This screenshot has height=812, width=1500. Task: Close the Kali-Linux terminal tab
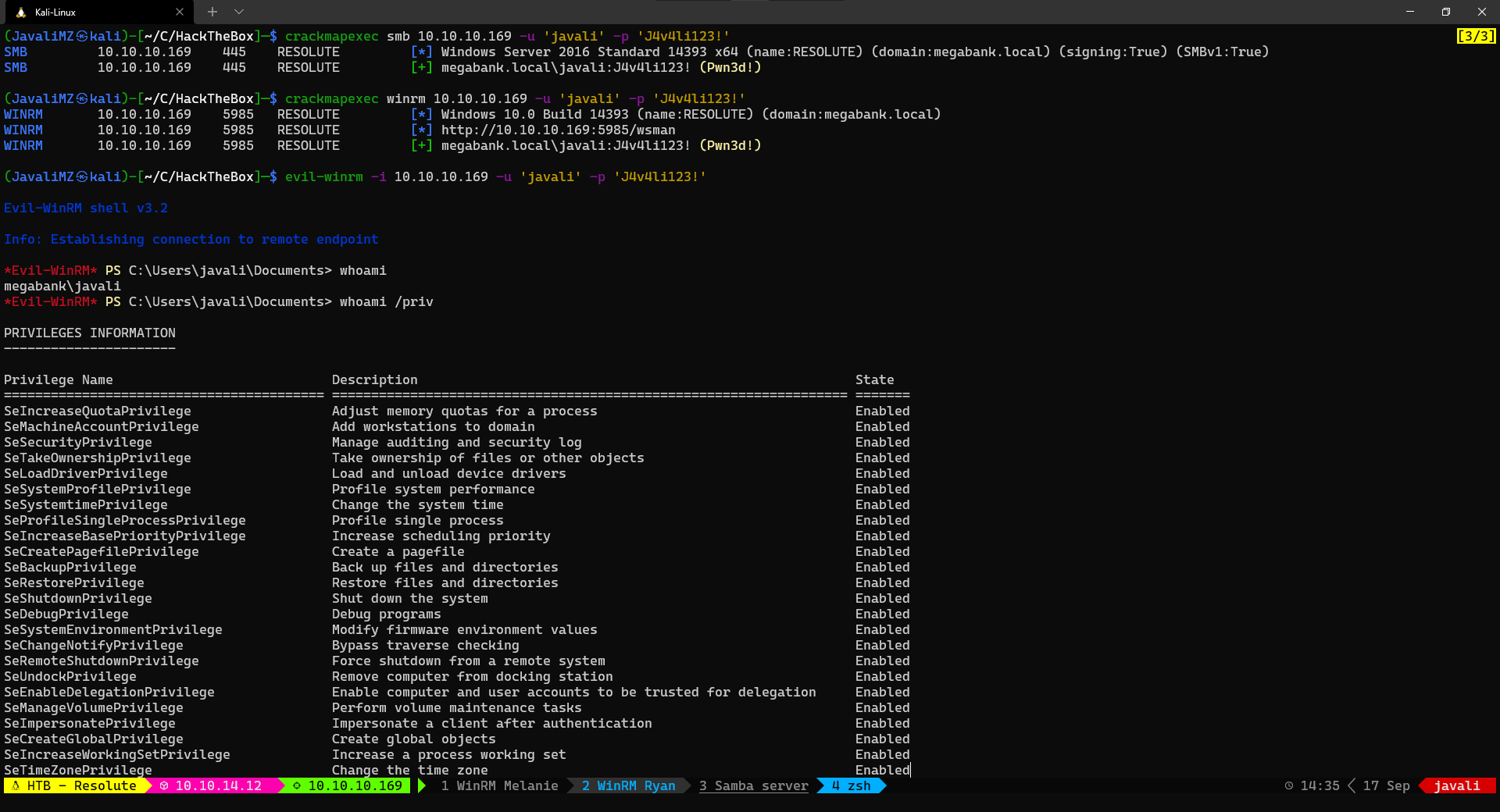tap(180, 12)
